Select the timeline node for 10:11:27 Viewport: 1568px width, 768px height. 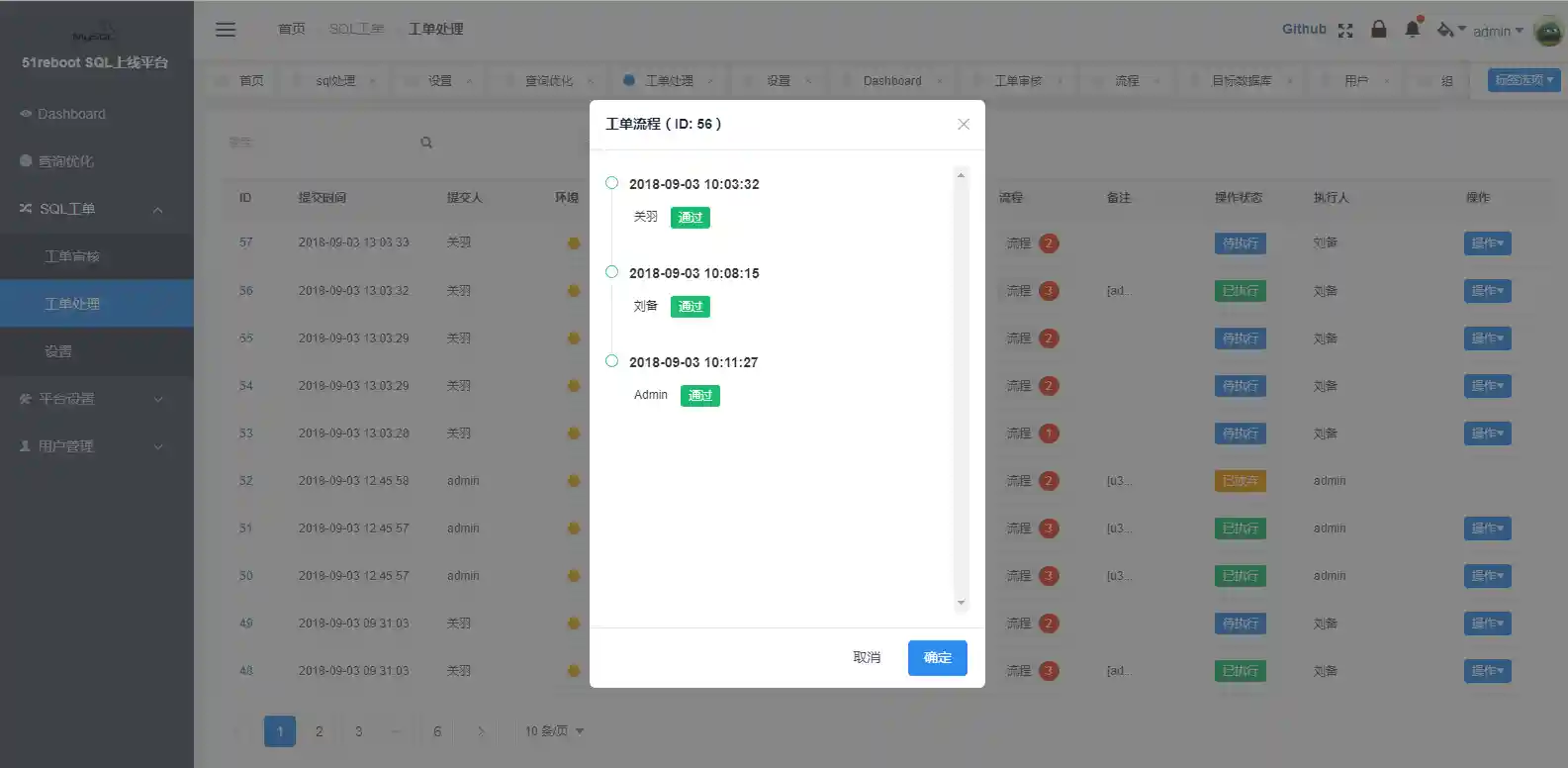point(611,361)
